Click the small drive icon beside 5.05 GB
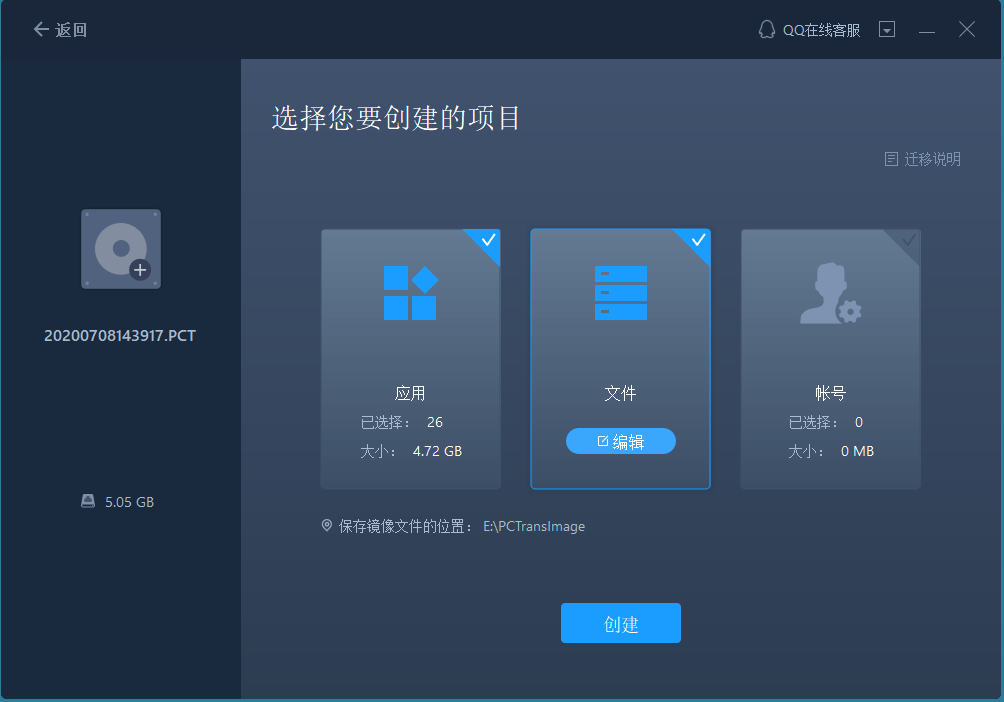This screenshot has width=1004, height=702. [x=88, y=501]
